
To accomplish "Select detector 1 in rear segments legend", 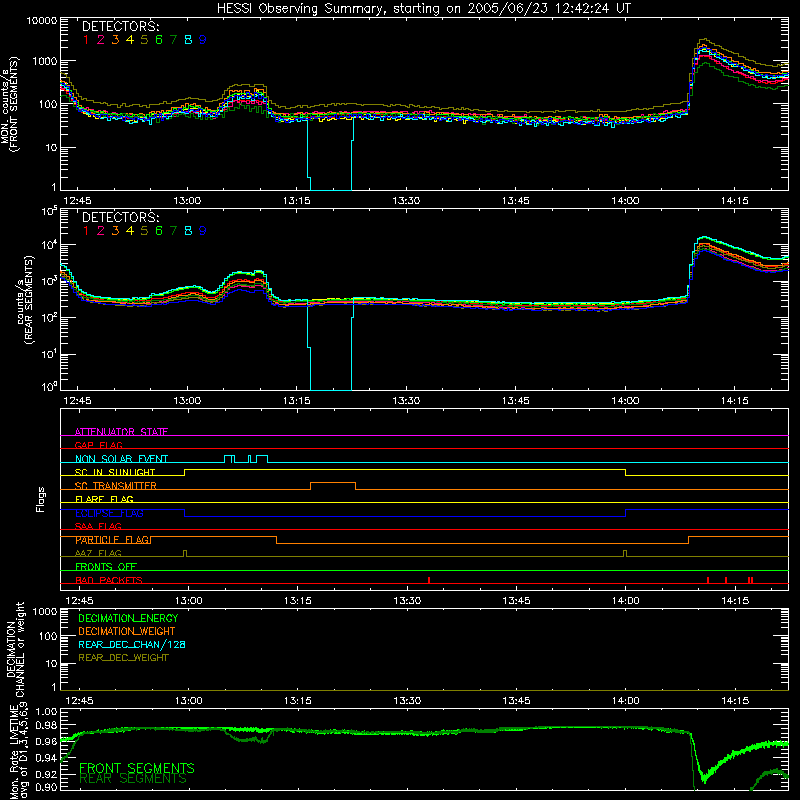I will click(86, 231).
